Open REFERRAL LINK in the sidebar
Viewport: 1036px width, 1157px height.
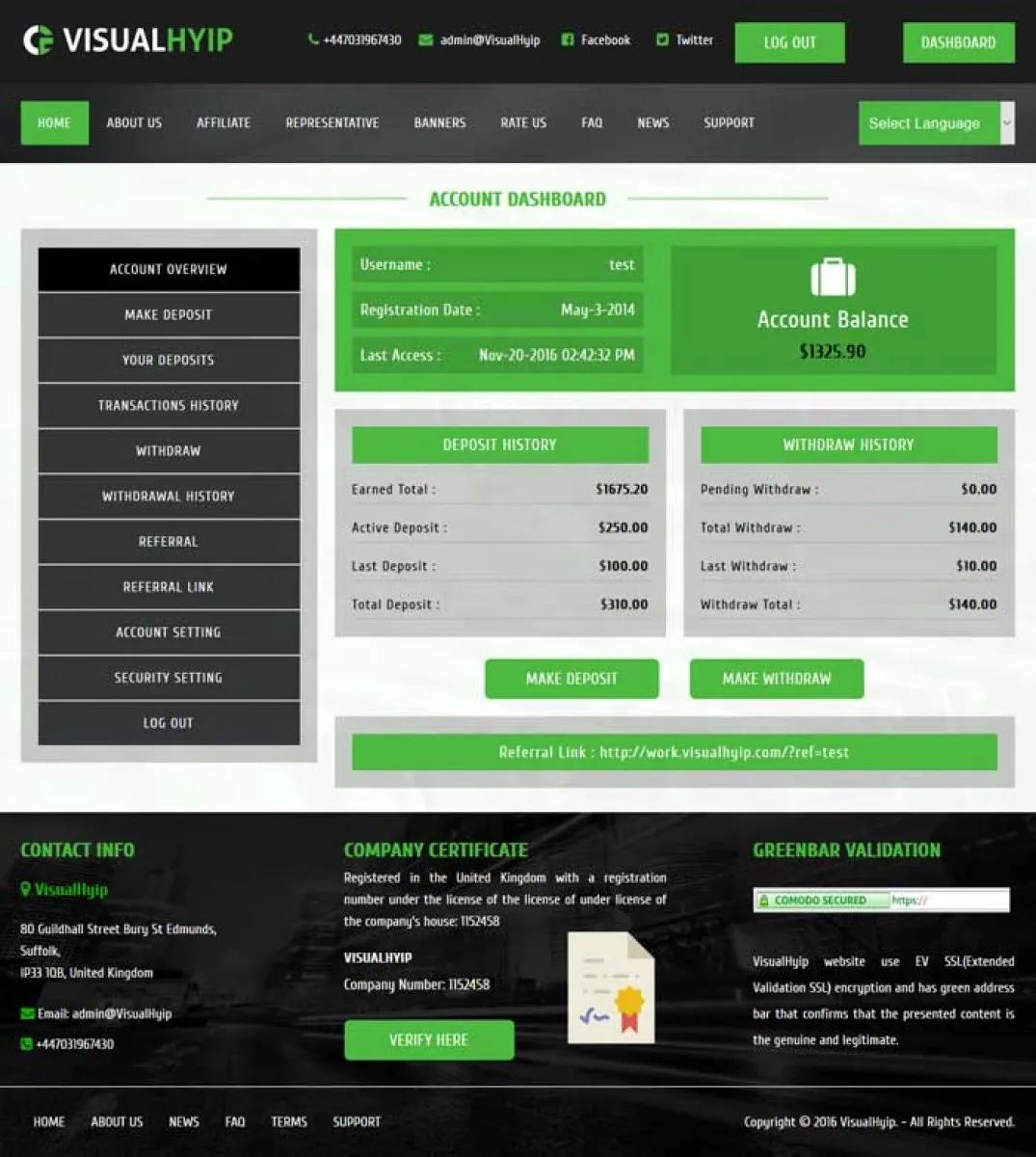tap(169, 586)
